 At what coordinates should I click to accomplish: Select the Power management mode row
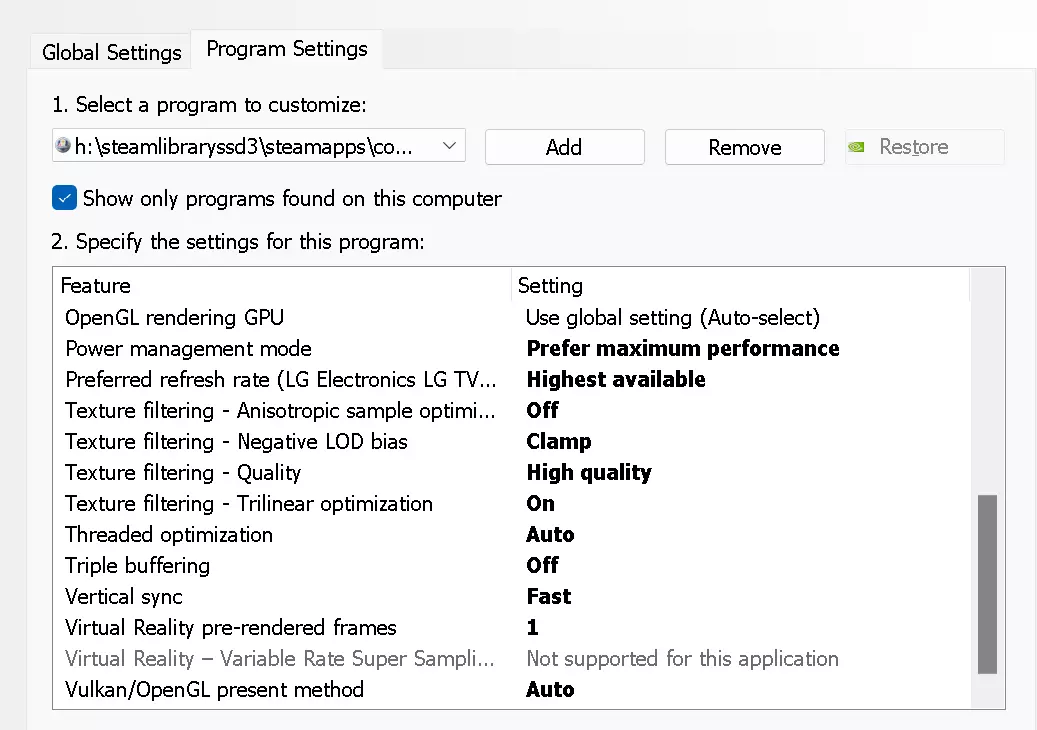pyautogui.click(x=188, y=349)
